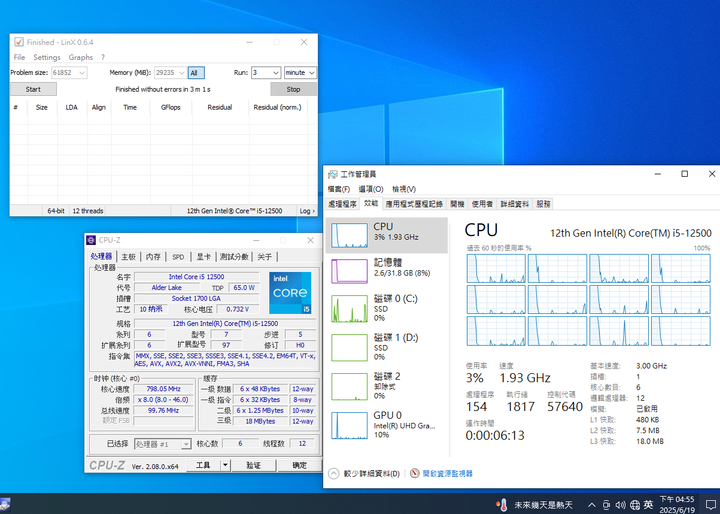Viewport: 720px width, 514px height.
Task: Click the 798.05 MHz core speed value
Action: click(x=163, y=389)
